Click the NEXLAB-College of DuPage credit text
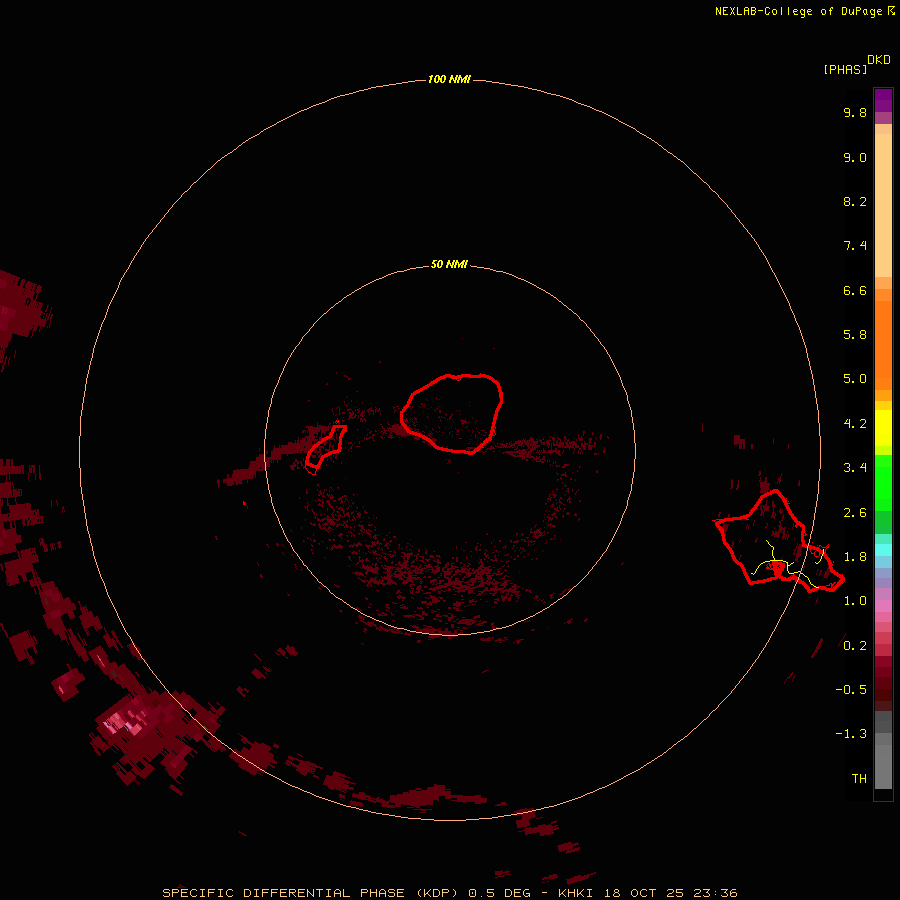 804,11
